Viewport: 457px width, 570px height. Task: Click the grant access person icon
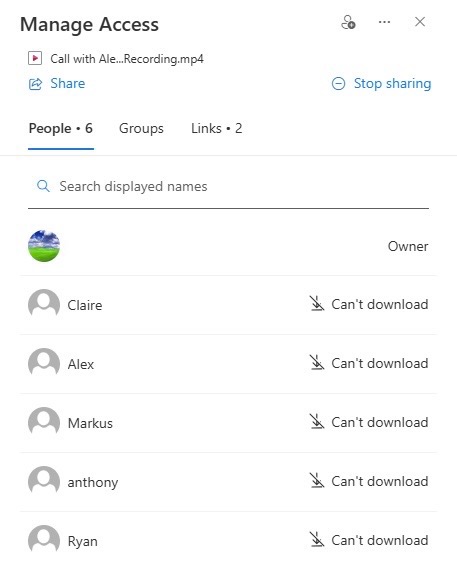coord(348,22)
